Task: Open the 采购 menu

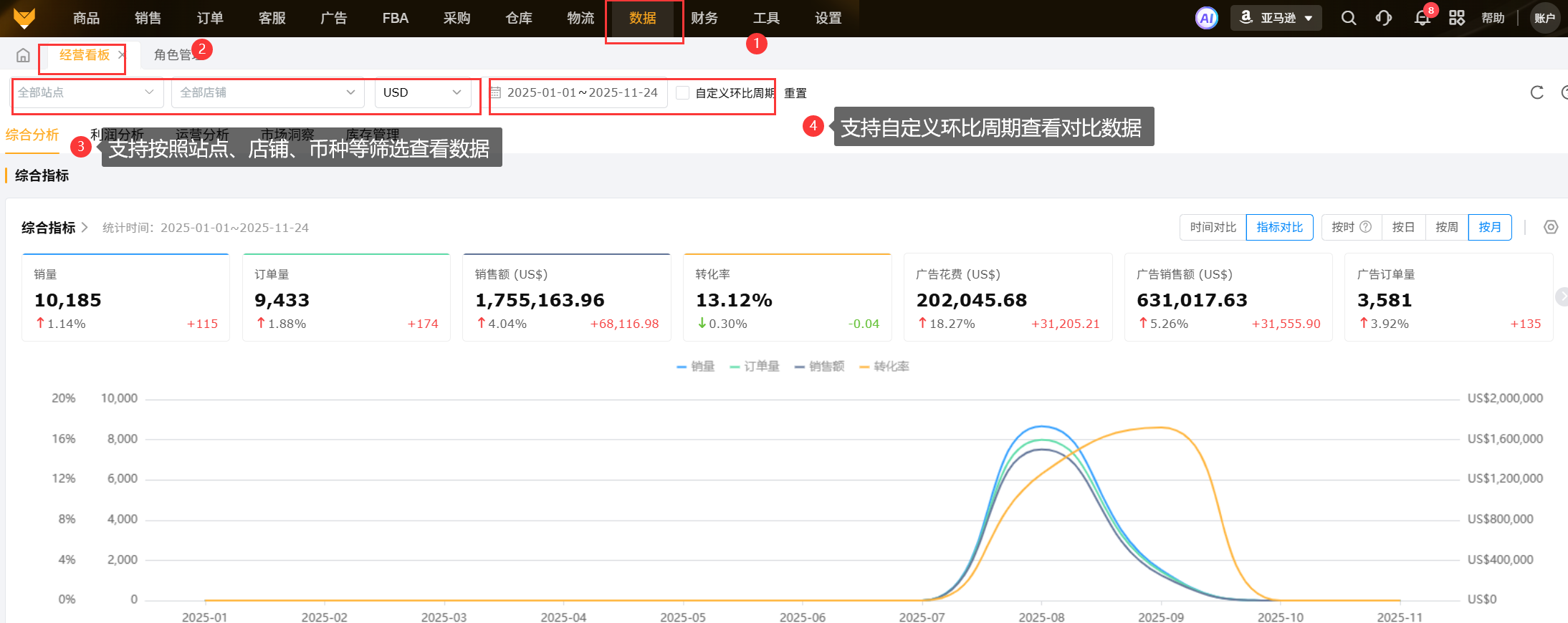Action: point(457,18)
